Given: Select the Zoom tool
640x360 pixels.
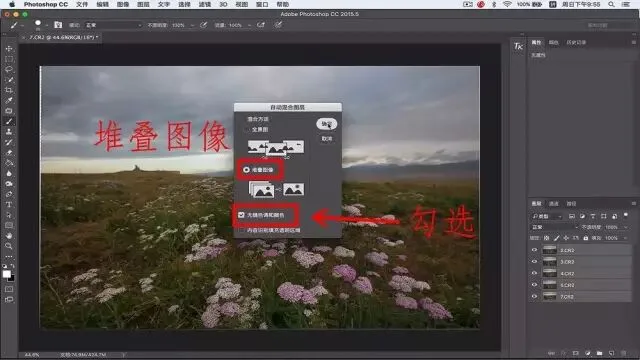Looking at the screenshot, I should point(9,246).
